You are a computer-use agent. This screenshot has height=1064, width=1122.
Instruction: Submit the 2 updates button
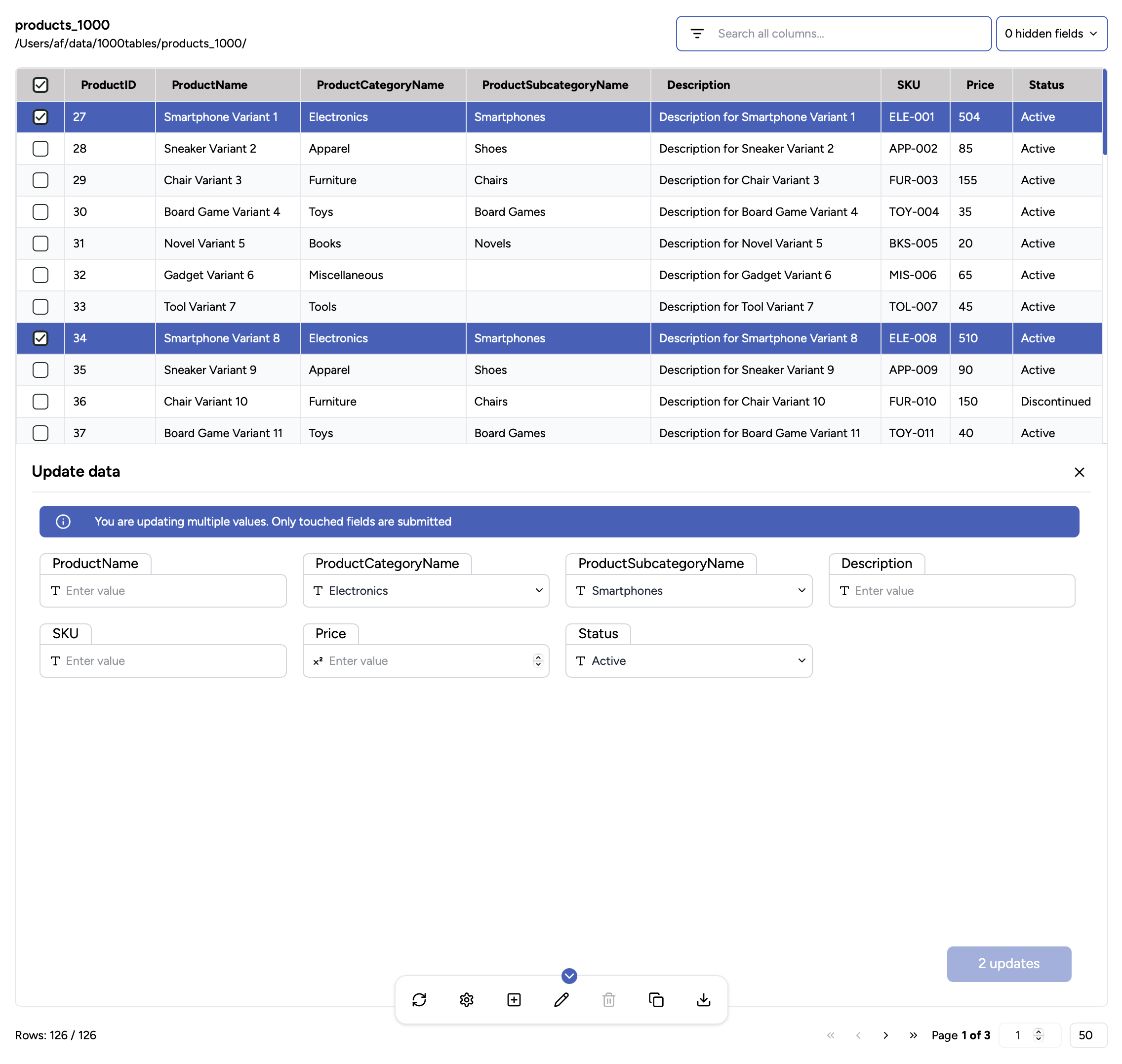(x=1008, y=964)
